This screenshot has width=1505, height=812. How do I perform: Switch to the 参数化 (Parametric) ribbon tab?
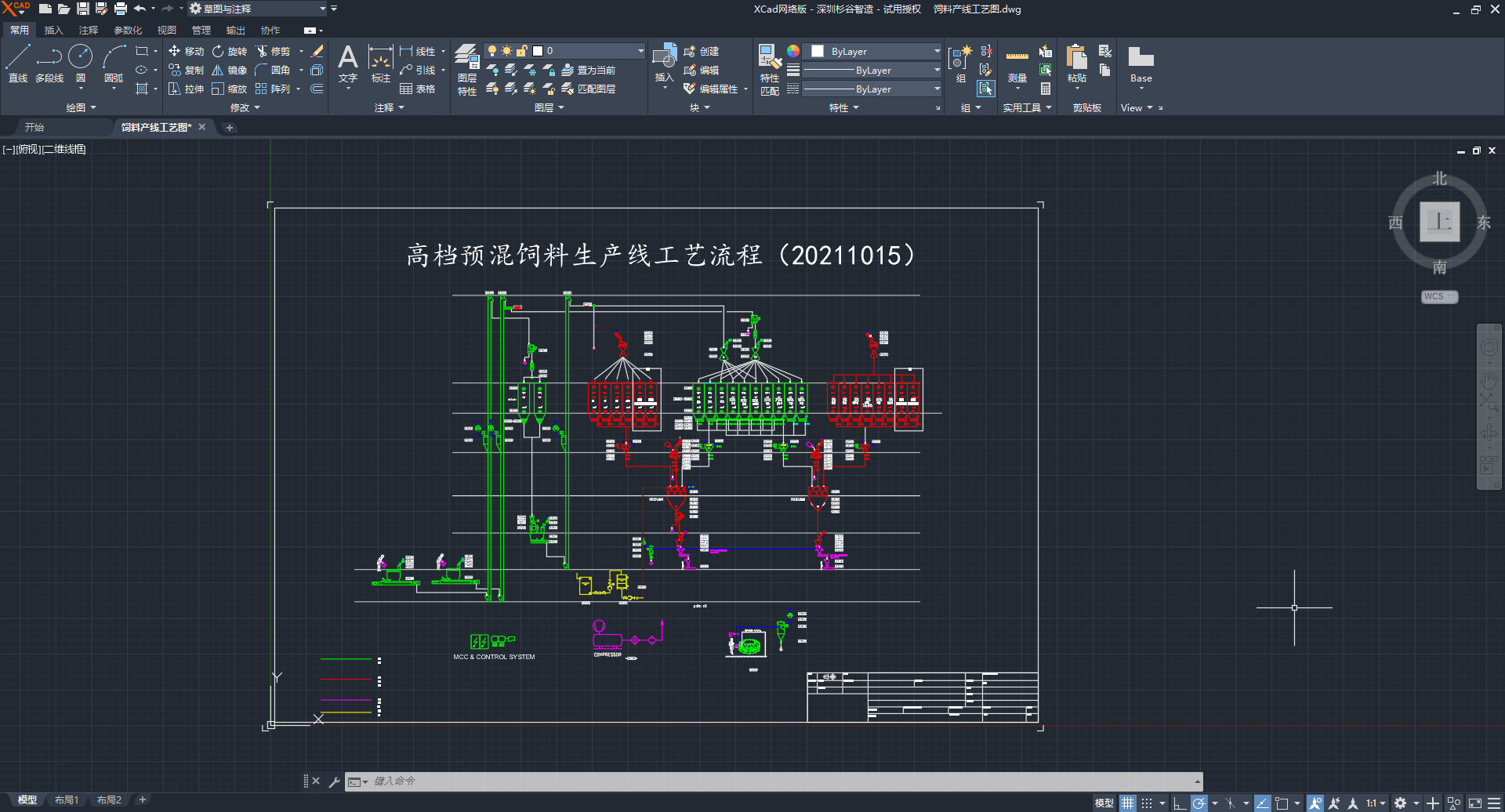coord(128,30)
